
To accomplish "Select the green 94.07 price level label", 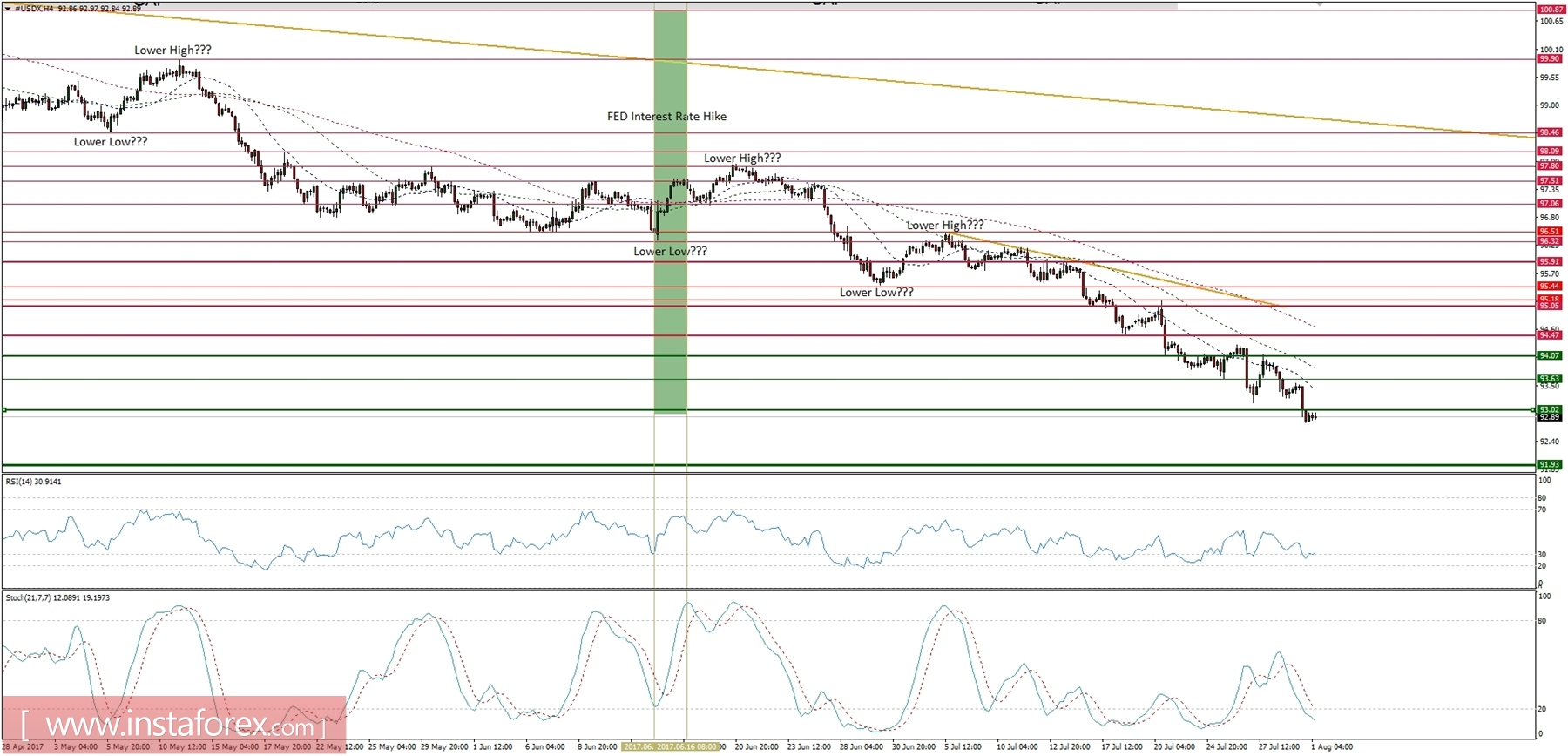I will [1550, 356].
